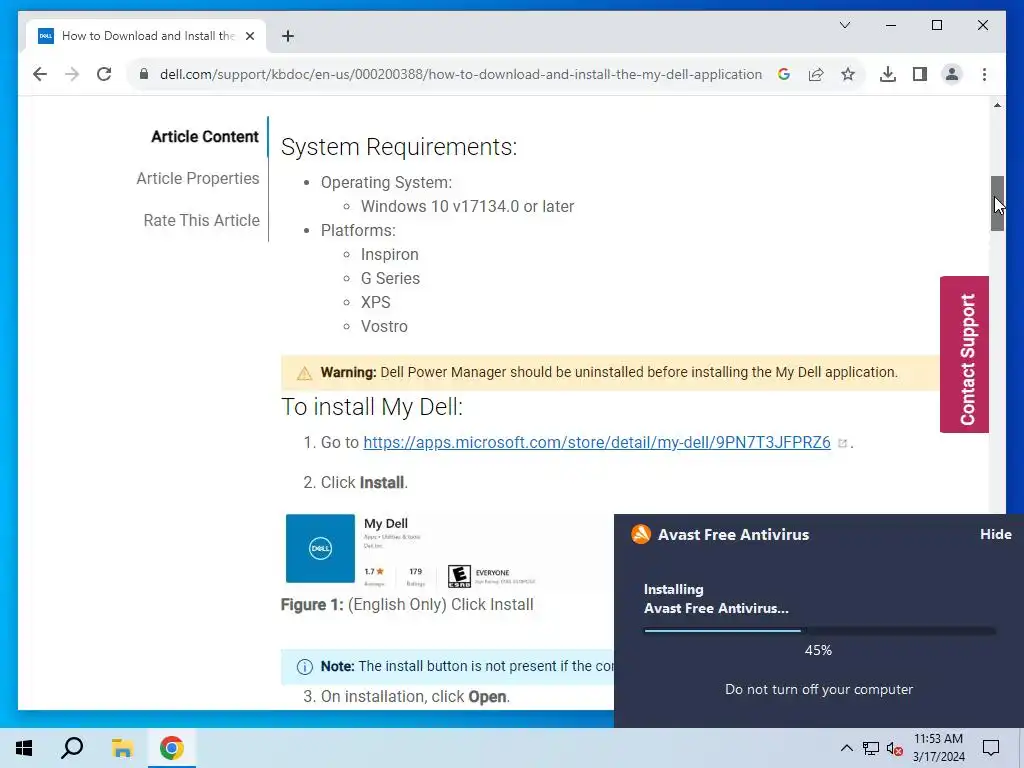1024x768 pixels.
Task: Hide the Avast installer popup
Action: 995,534
